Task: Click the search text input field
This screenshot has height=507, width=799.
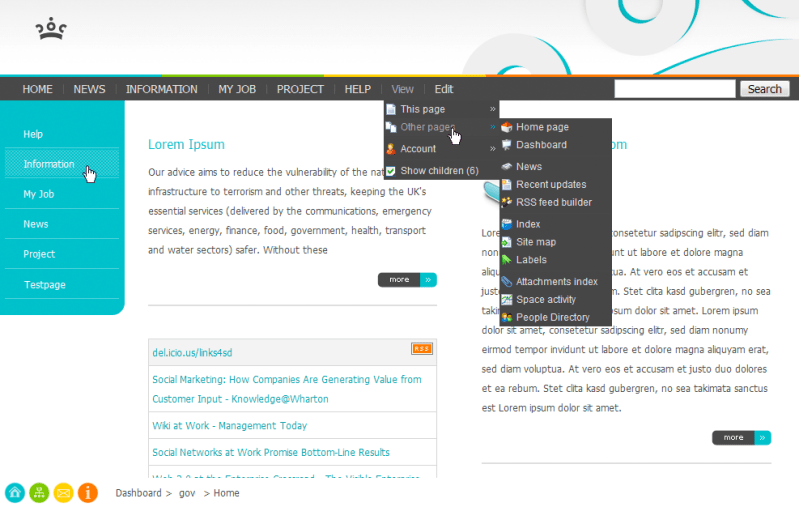Action: point(675,89)
